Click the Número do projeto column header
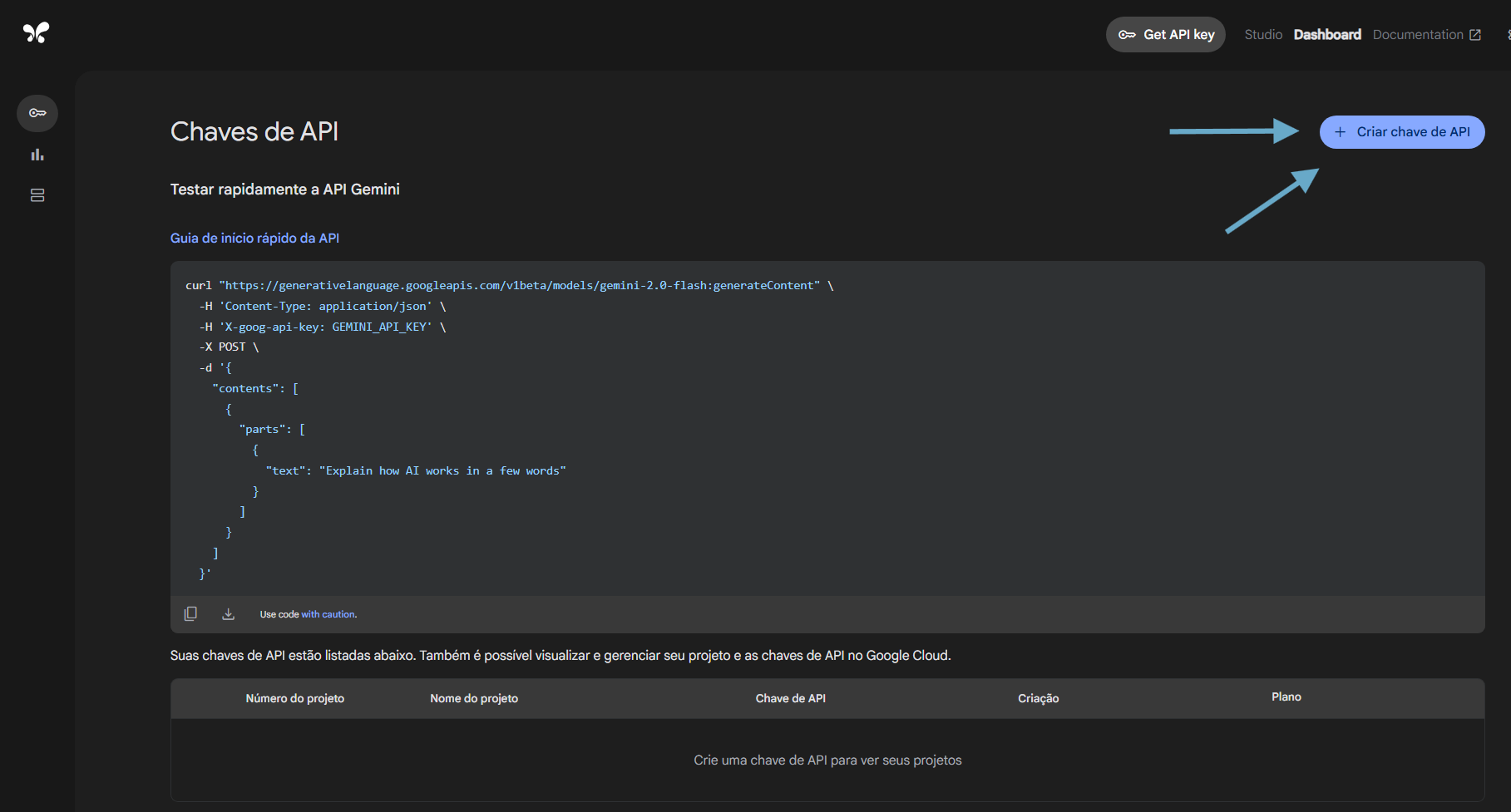This screenshot has width=1511, height=812. tap(295, 699)
